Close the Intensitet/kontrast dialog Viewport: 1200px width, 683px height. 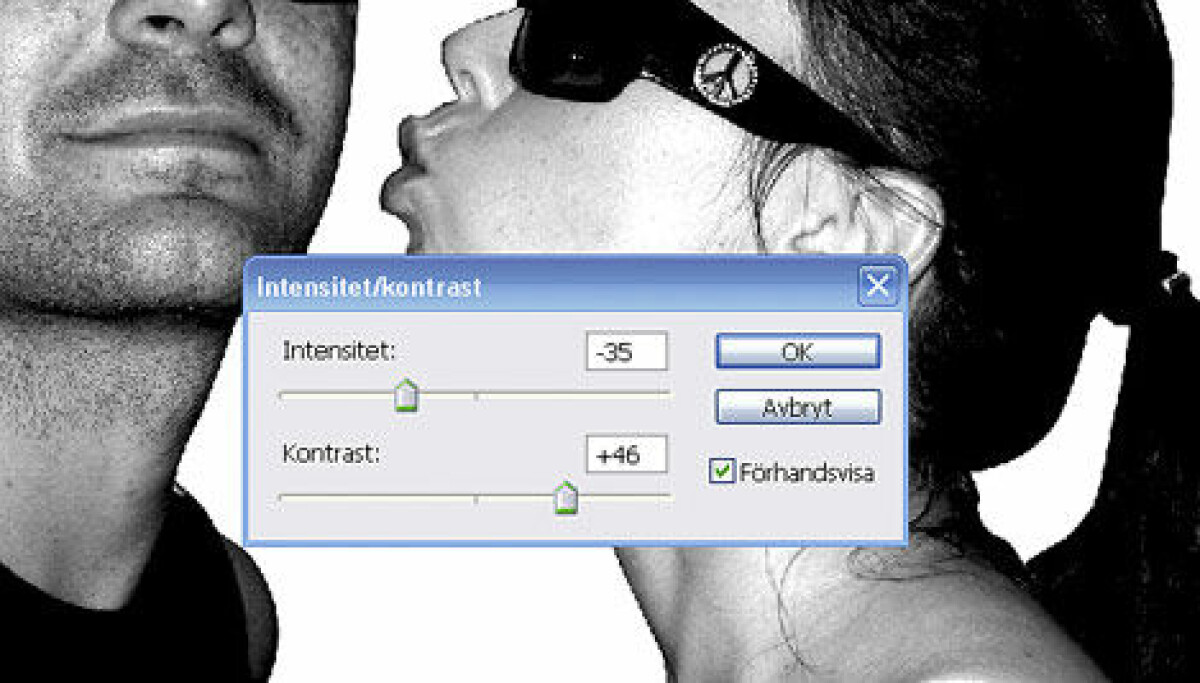coord(878,287)
